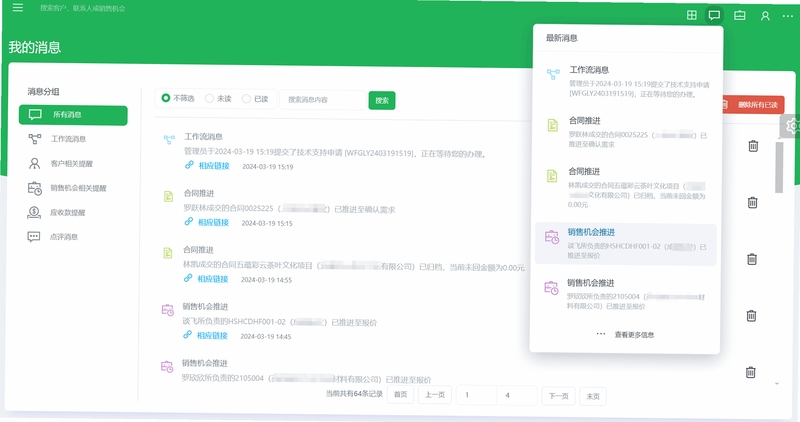Open 相应链接 dated 2024-03-19 14:45
The image size is (800, 422).
[212, 336]
